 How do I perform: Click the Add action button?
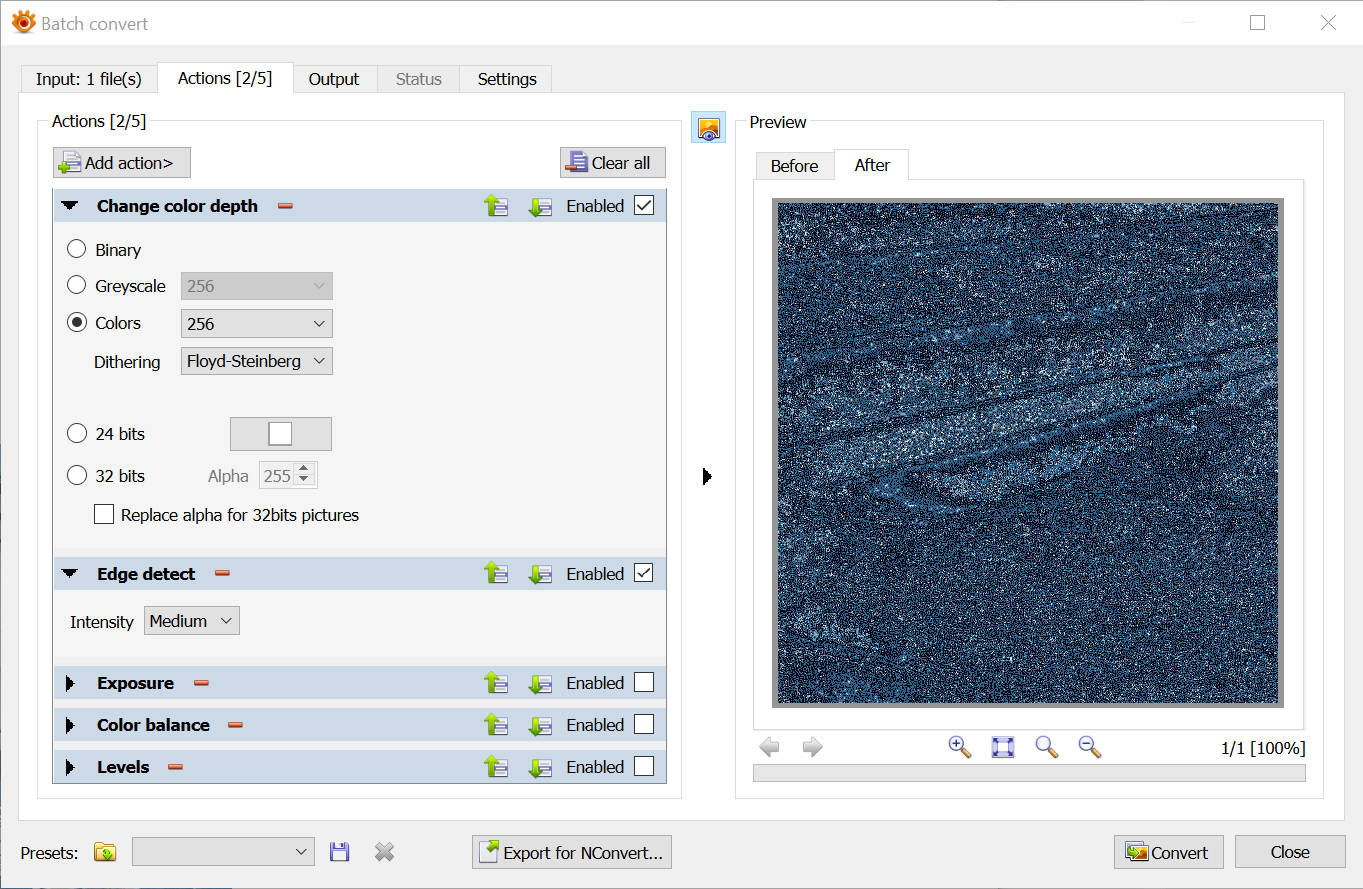point(121,163)
